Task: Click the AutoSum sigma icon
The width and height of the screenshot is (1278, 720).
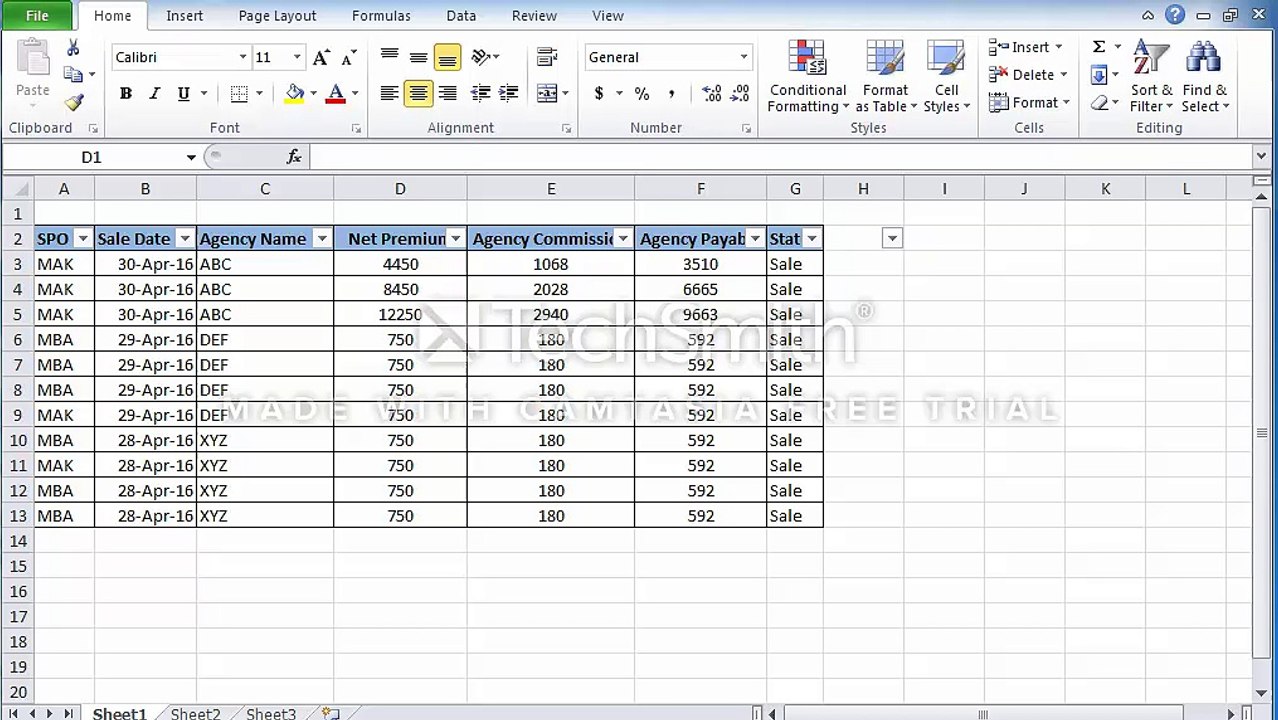Action: coord(1099,47)
